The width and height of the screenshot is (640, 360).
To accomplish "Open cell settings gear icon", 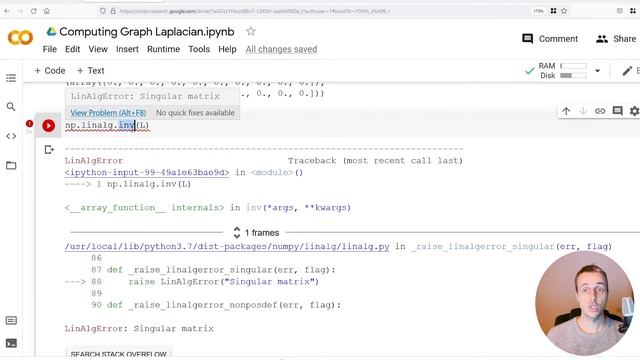I will tap(634, 111).
